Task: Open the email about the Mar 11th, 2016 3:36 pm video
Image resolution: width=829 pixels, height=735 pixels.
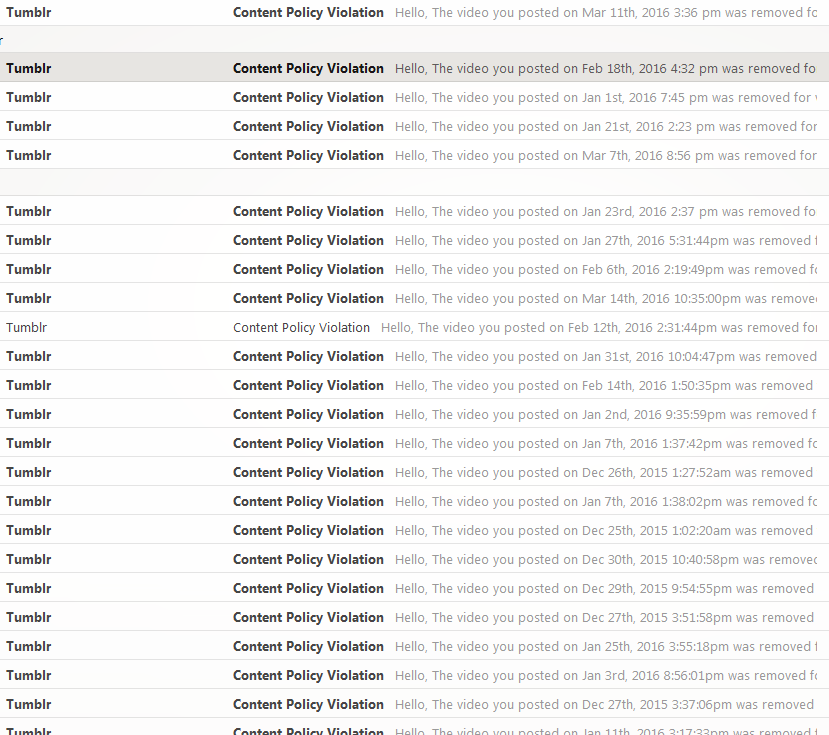Action: tap(414, 12)
